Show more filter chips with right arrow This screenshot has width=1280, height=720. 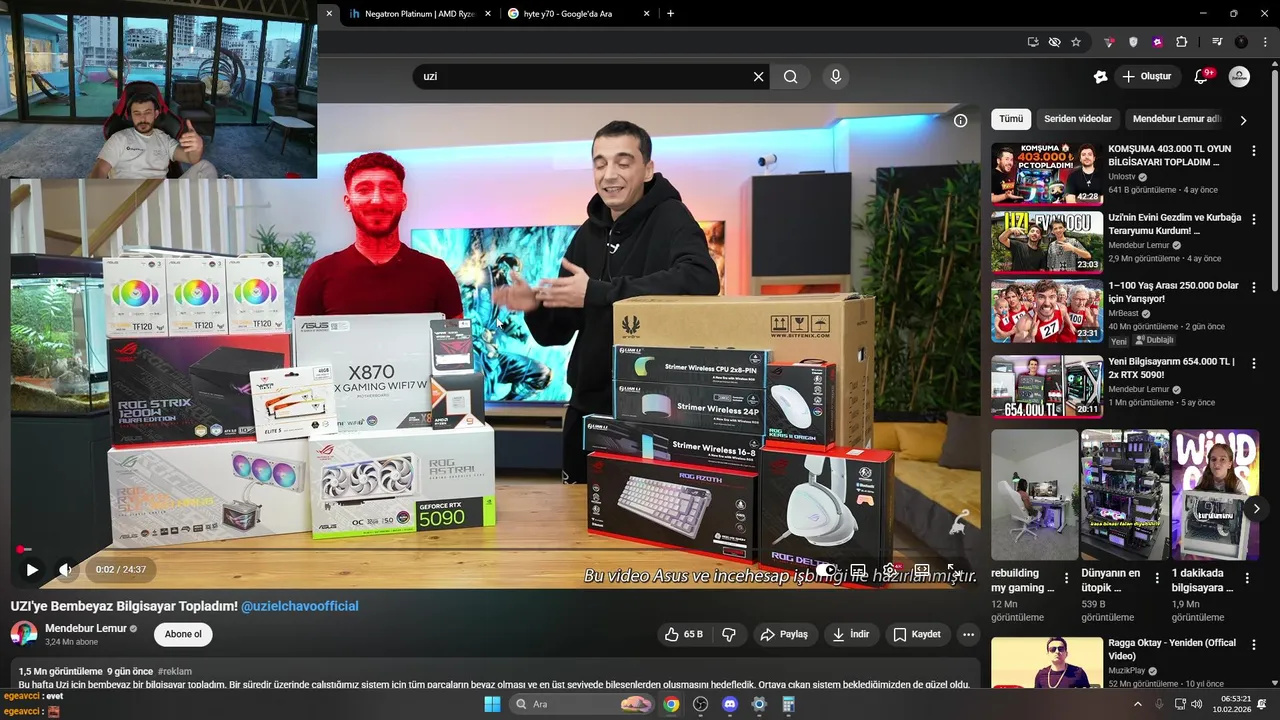pos(1243,120)
